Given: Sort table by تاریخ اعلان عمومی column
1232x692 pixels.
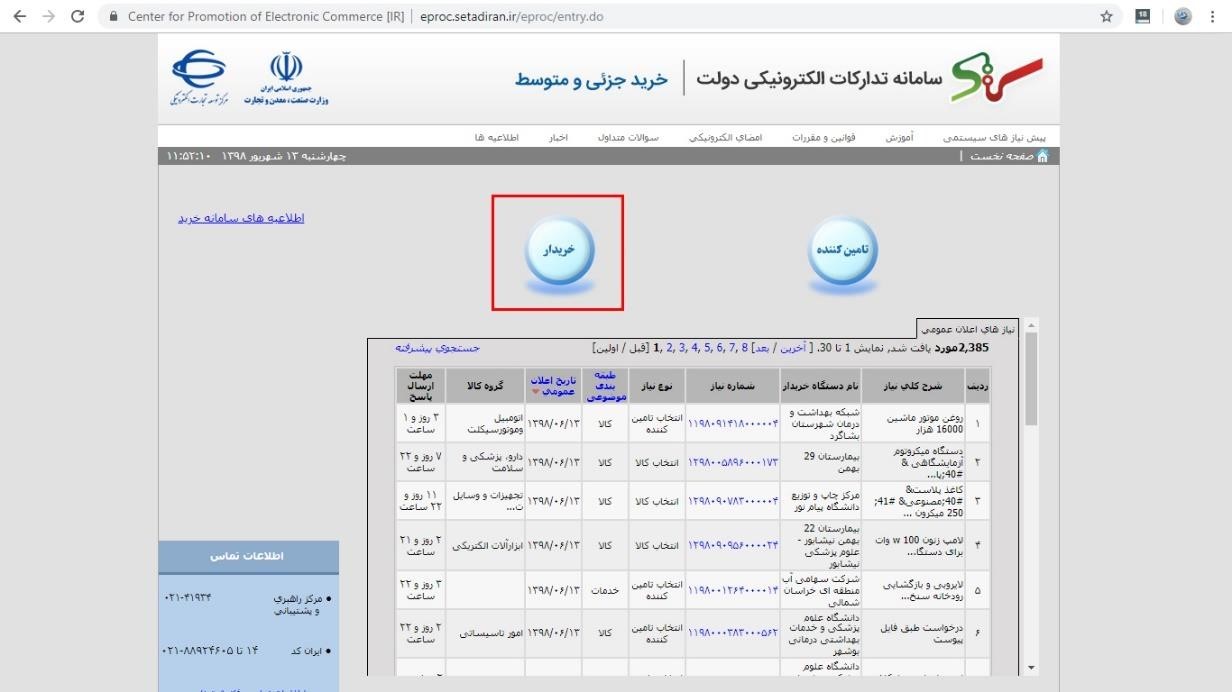Looking at the screenshot, I should coord(553,385).
